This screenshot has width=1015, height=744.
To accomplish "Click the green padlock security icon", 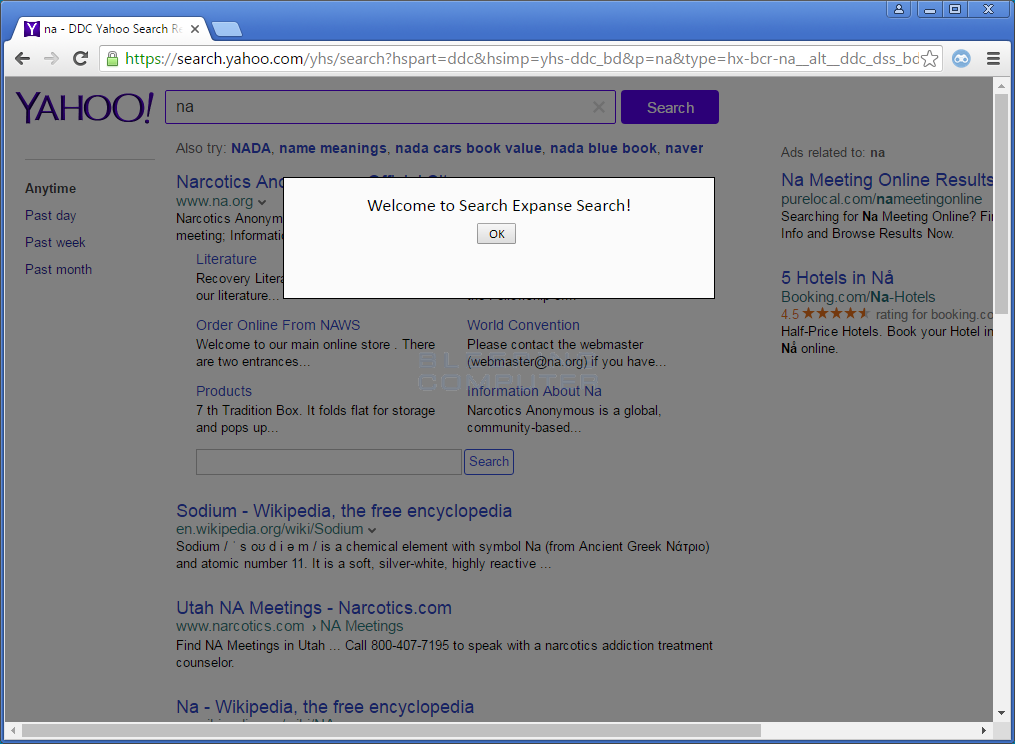I will point(113,59).
